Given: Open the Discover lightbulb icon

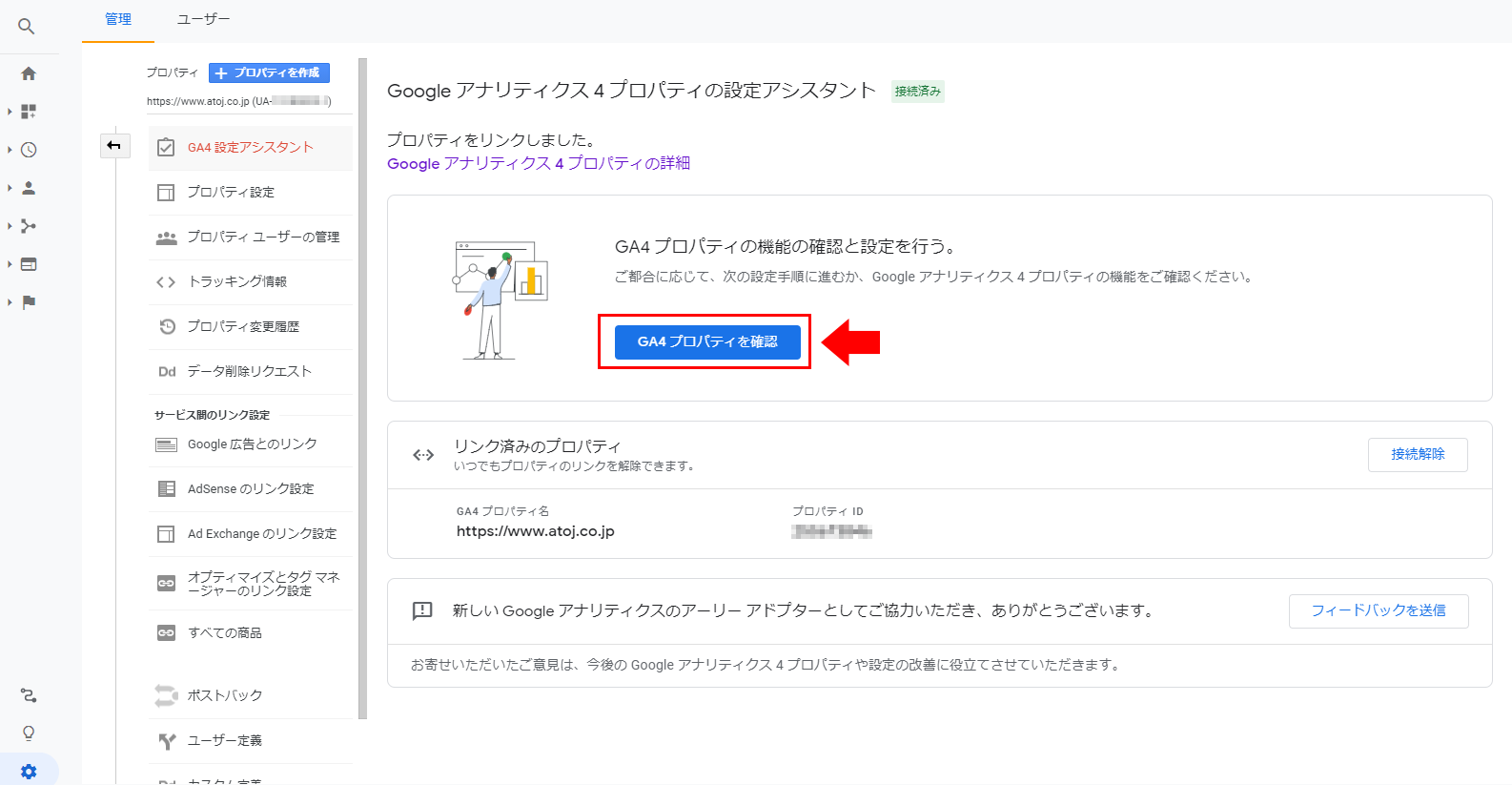Looking at the screenshot, I should point(29,733).
